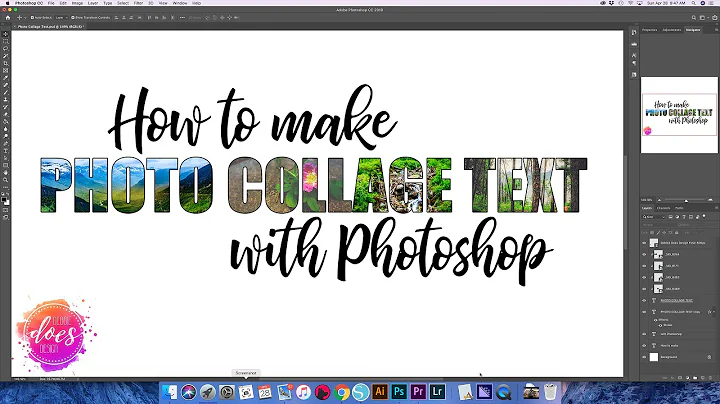Select the Zoom tool in toolbar
The width and height of the screenshot is (720, 404).
(x=6, y=180)
